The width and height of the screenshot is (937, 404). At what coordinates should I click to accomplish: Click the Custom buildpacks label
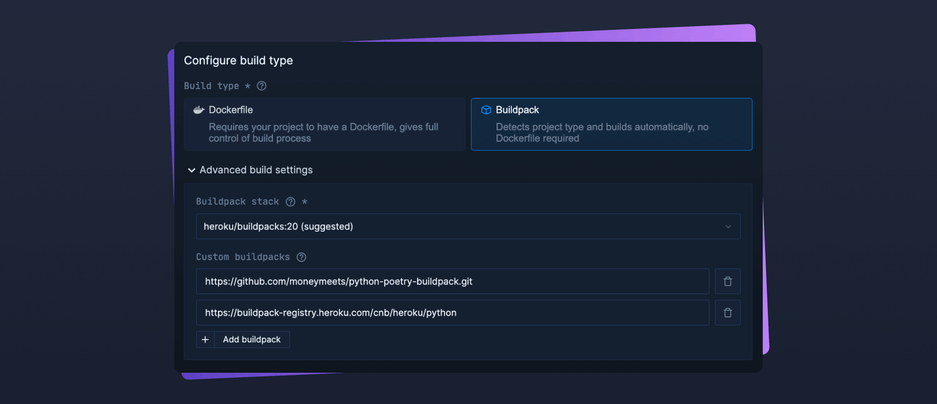point(243,257)
